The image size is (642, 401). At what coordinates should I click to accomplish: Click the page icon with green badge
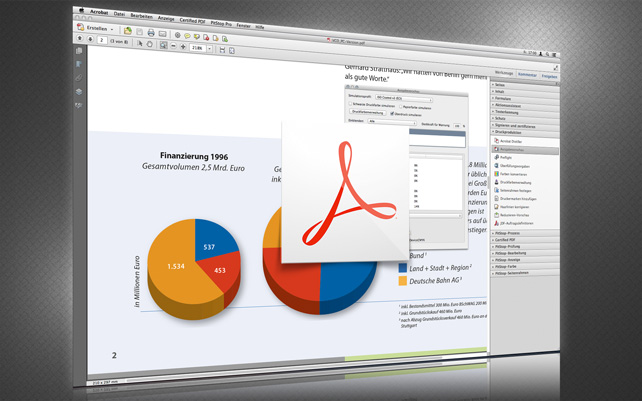click(x=225, y=39)
